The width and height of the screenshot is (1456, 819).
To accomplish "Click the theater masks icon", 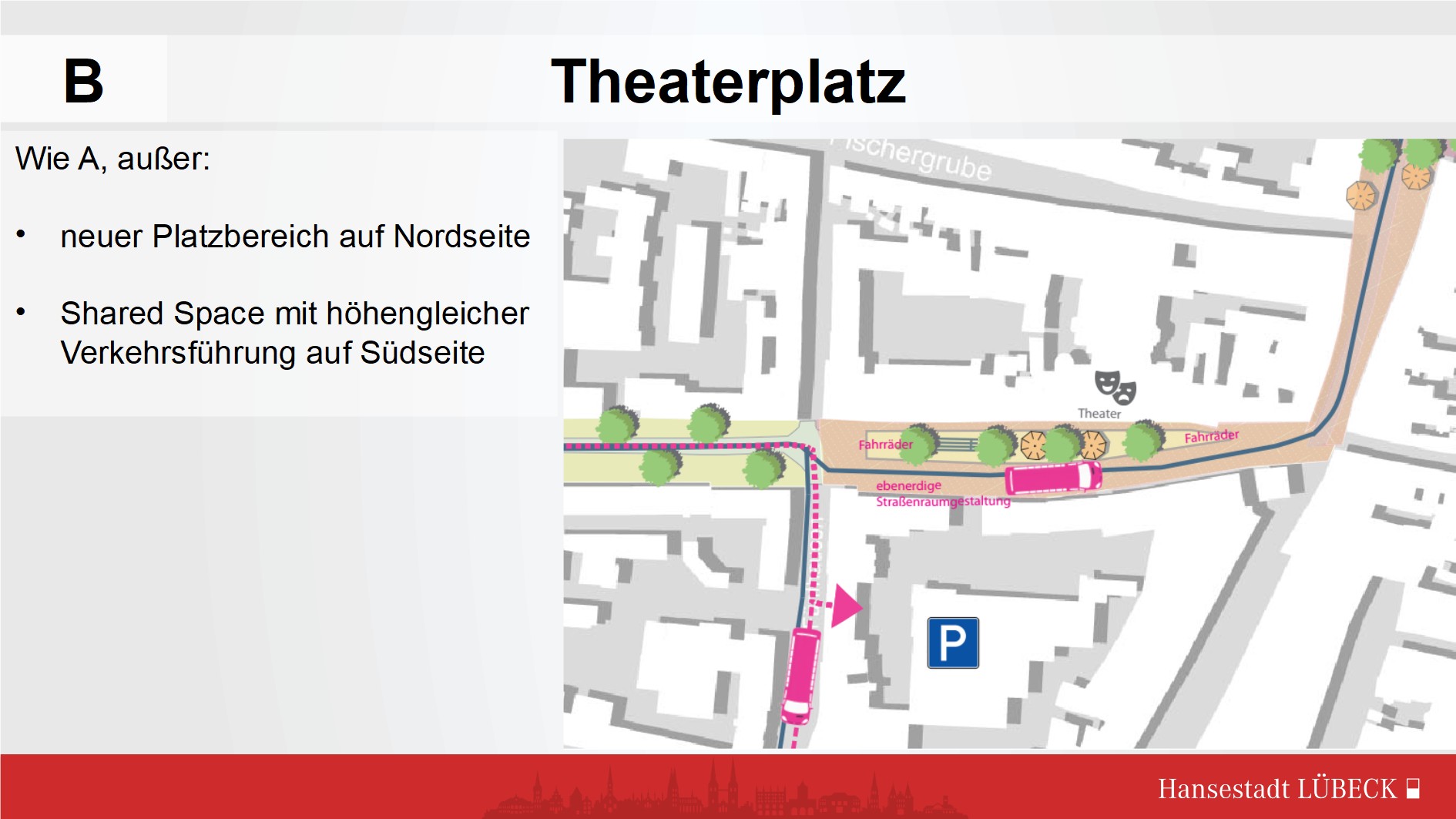I will (1115, 387).
